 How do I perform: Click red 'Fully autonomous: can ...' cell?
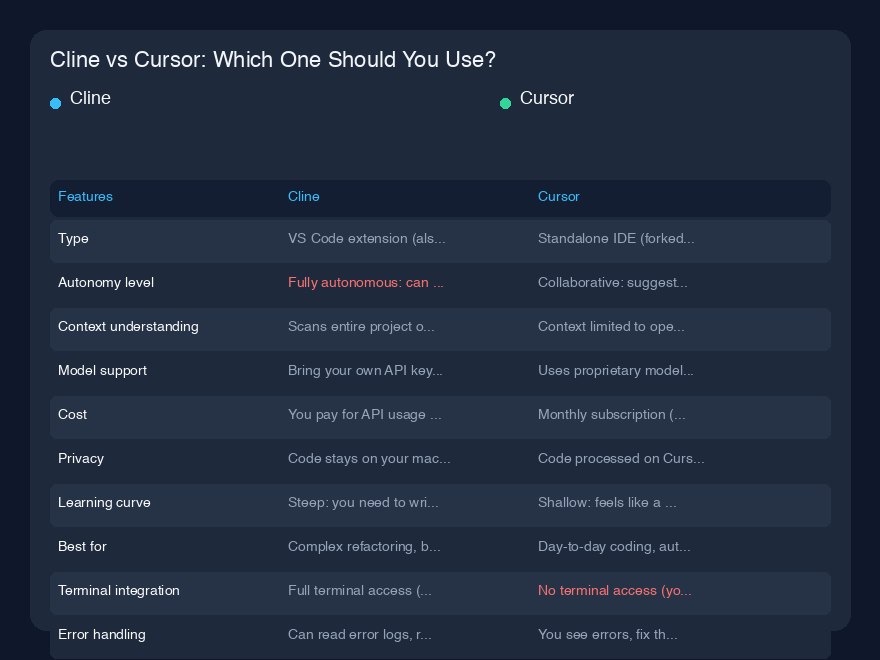[365, 282]
